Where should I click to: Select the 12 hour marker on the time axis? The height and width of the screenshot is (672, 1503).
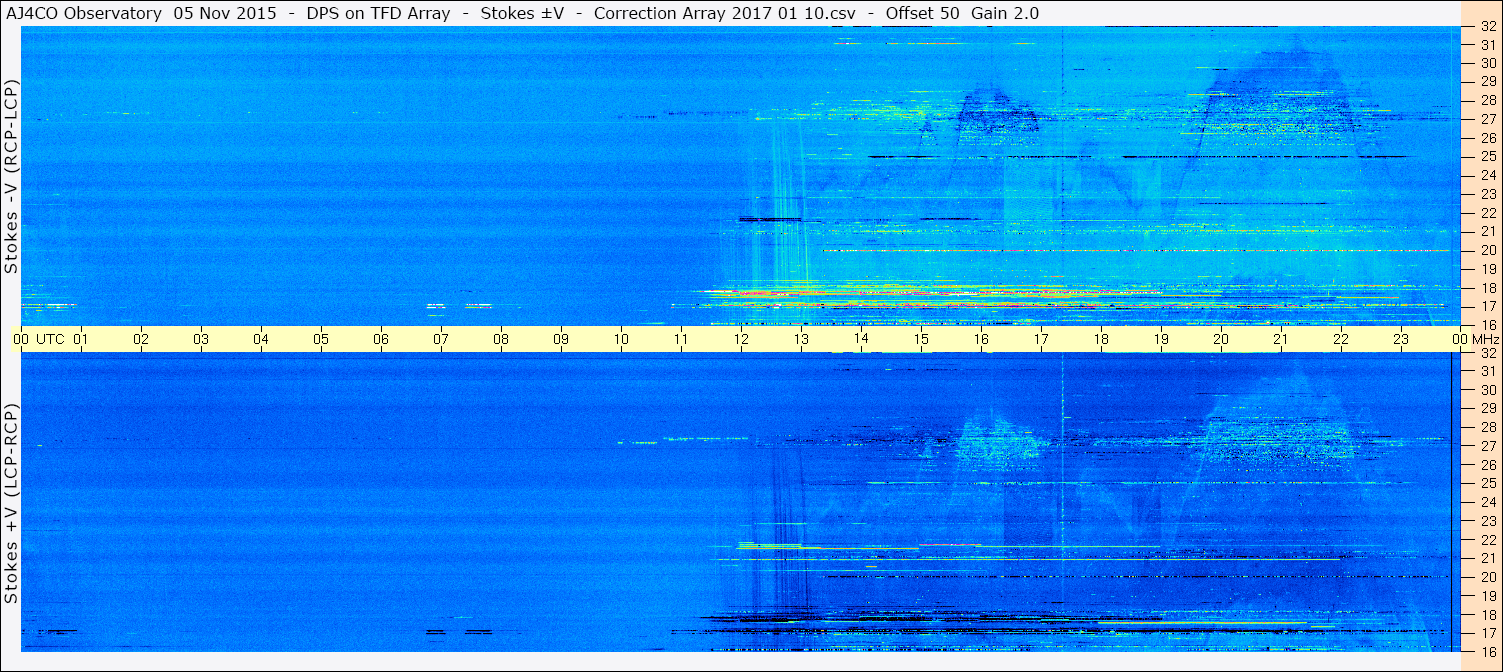point(741,339)
